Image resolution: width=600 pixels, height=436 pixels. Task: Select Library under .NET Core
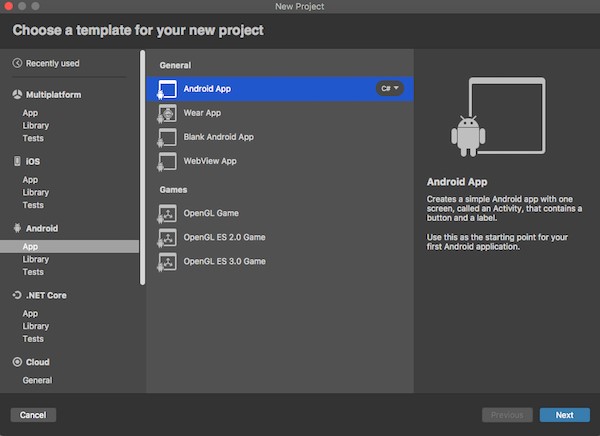36,326
